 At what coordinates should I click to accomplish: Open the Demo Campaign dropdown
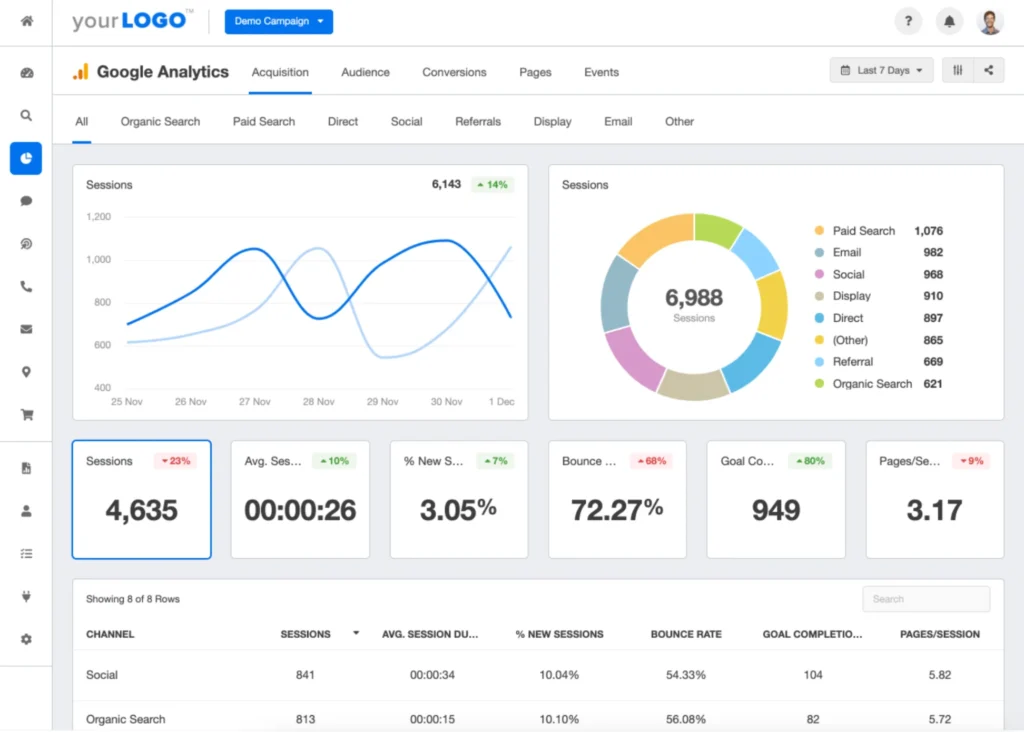tap(278, 21)
